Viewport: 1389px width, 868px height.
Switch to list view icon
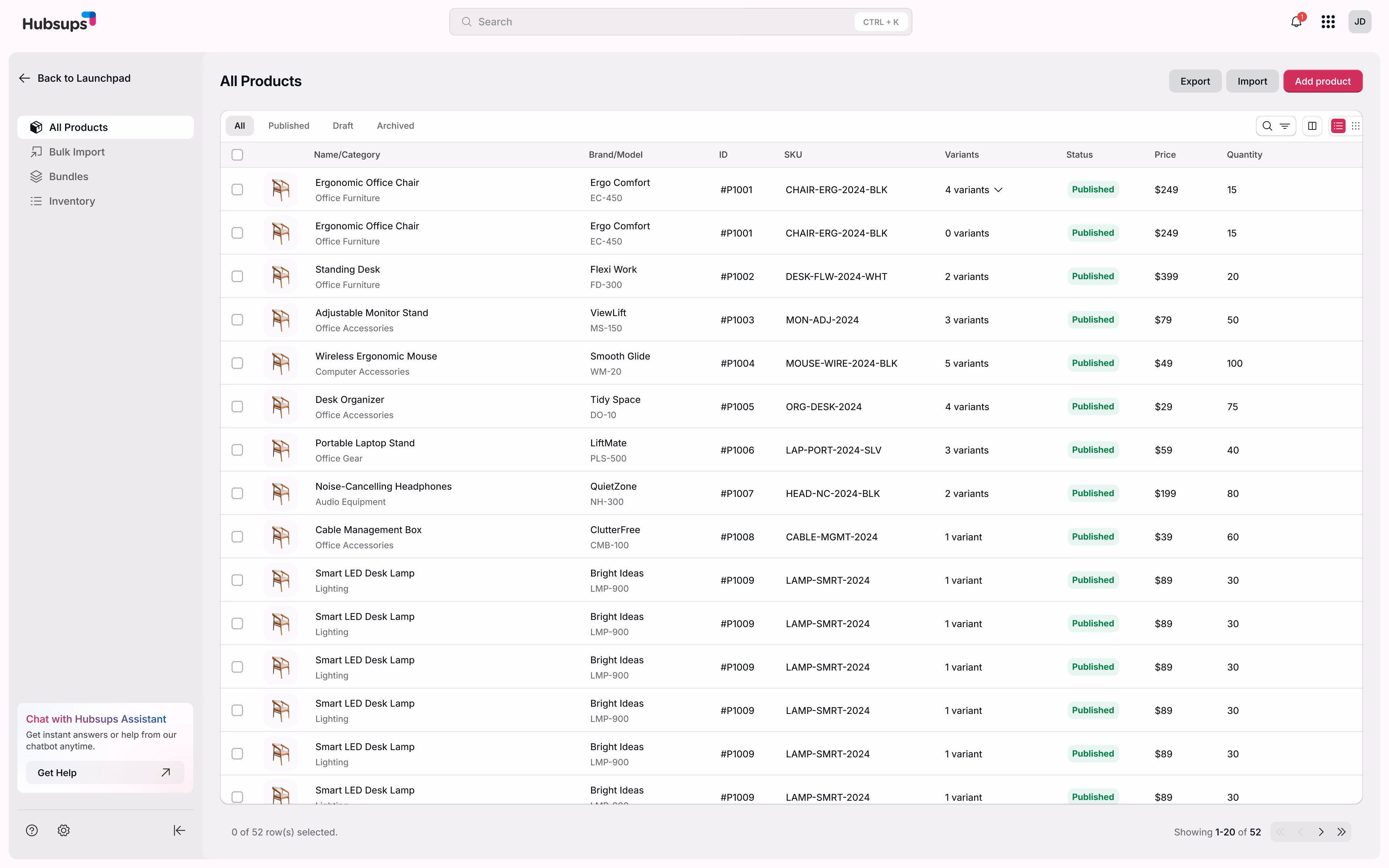(1338, 126)
